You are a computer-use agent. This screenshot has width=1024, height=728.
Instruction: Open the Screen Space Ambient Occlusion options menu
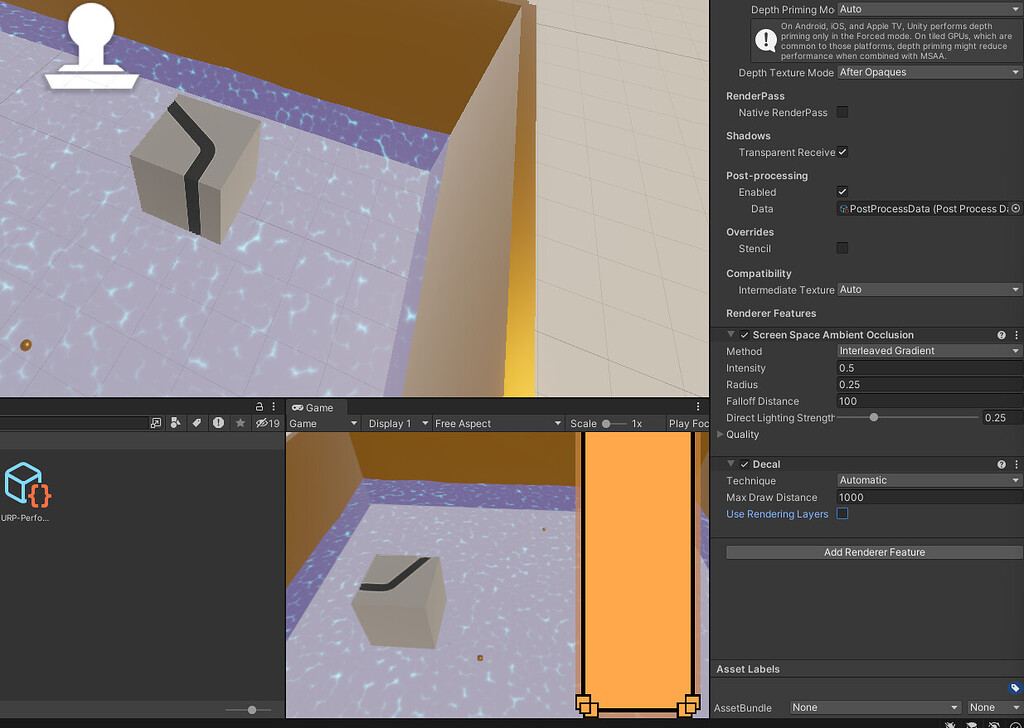click(1017, 334)
